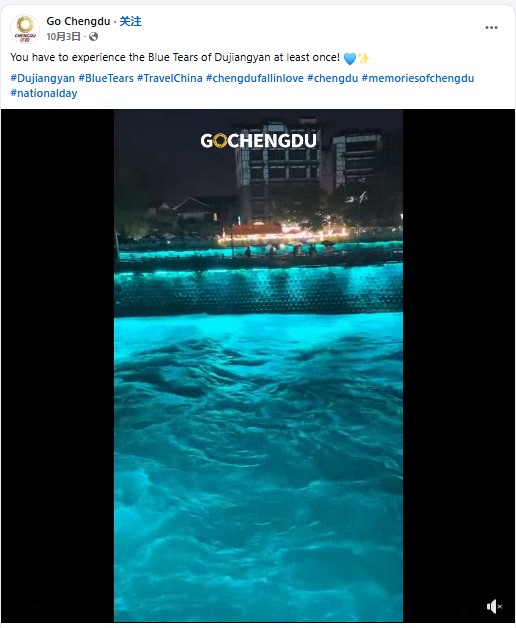Click the blue heart emoji in caption

[349, 58]
